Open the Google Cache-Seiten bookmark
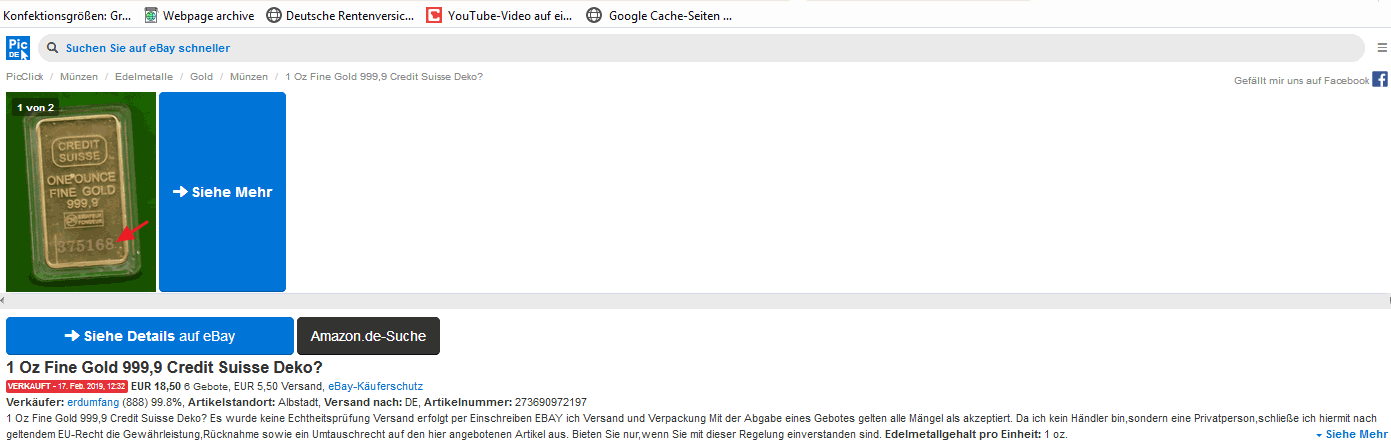The image size is (1391, 445). 658,16
